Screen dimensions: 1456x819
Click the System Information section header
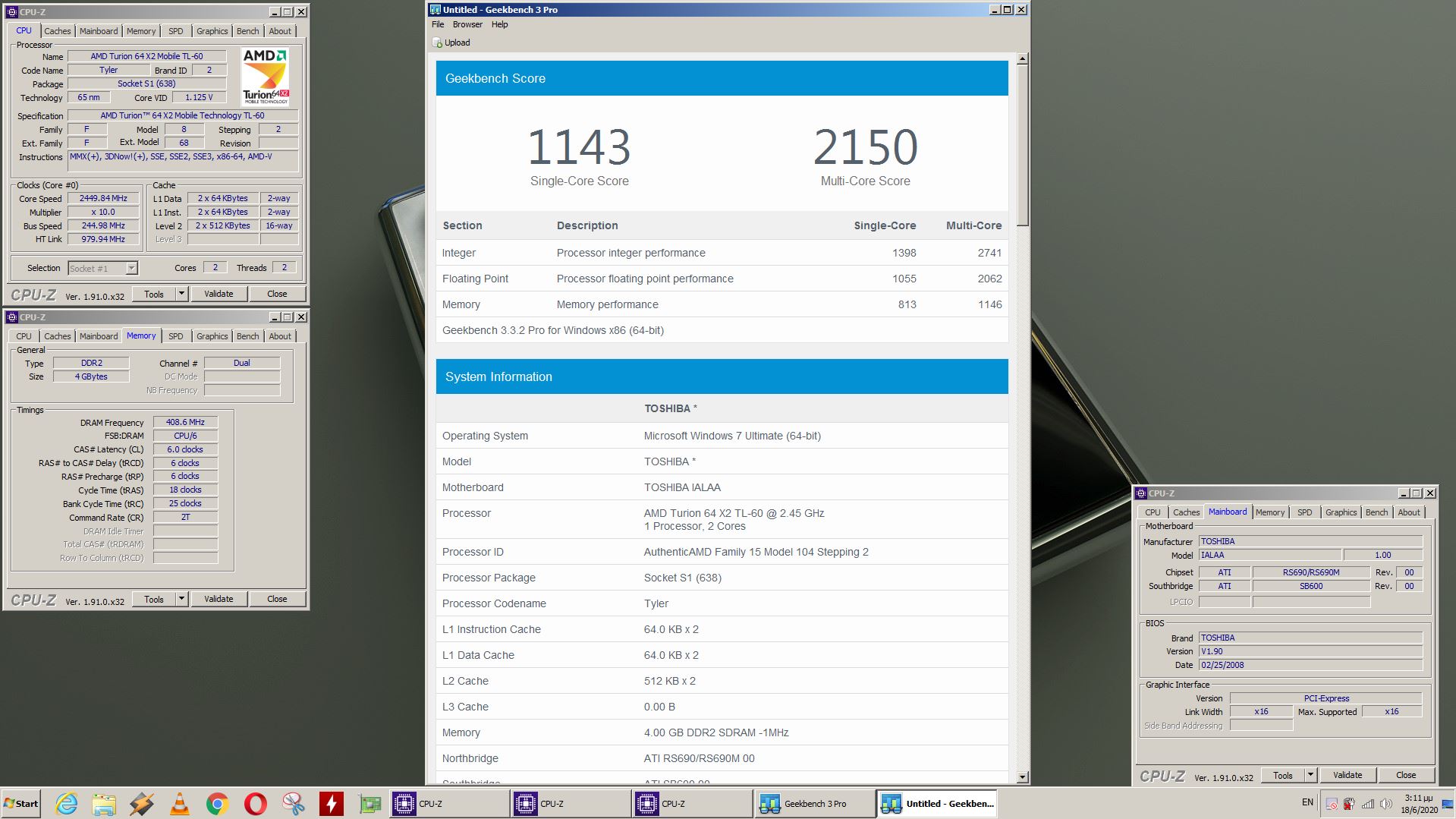[x=722, y=376]
